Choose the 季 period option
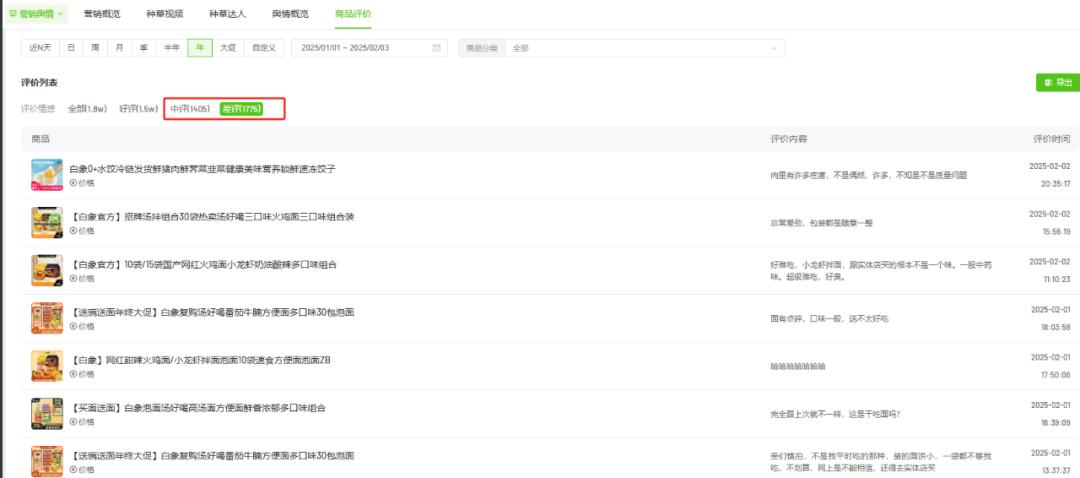The image size is (1080, 478). click(x=143, y=48)
